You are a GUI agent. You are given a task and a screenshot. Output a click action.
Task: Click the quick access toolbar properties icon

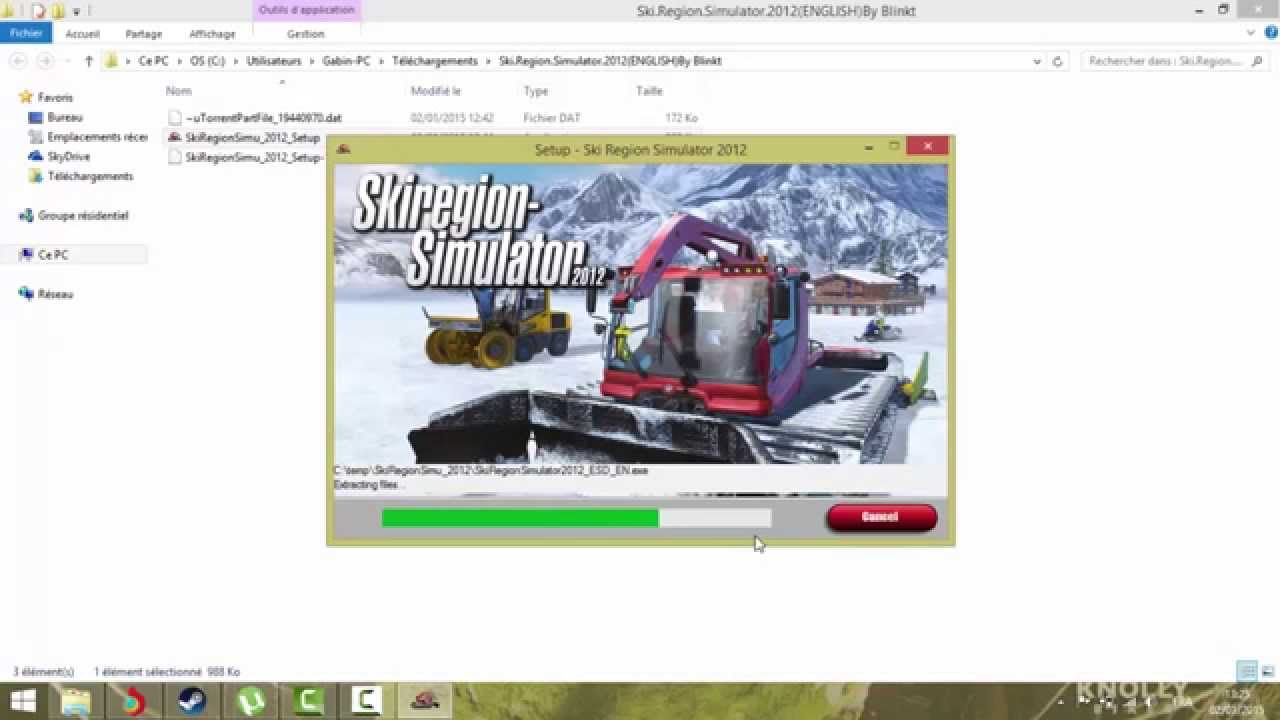tap(39, 11)
